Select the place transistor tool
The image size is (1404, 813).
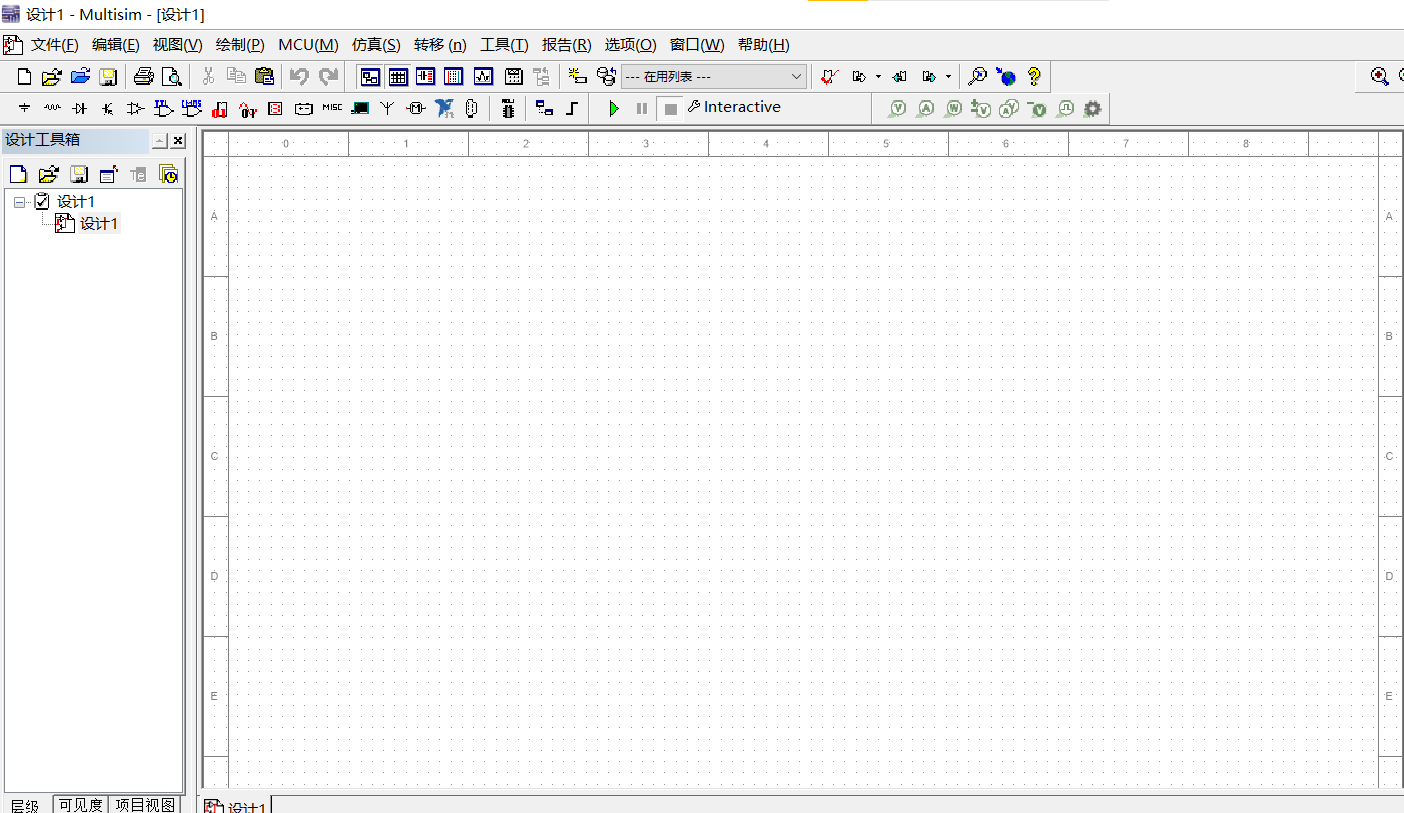[106, 108]
